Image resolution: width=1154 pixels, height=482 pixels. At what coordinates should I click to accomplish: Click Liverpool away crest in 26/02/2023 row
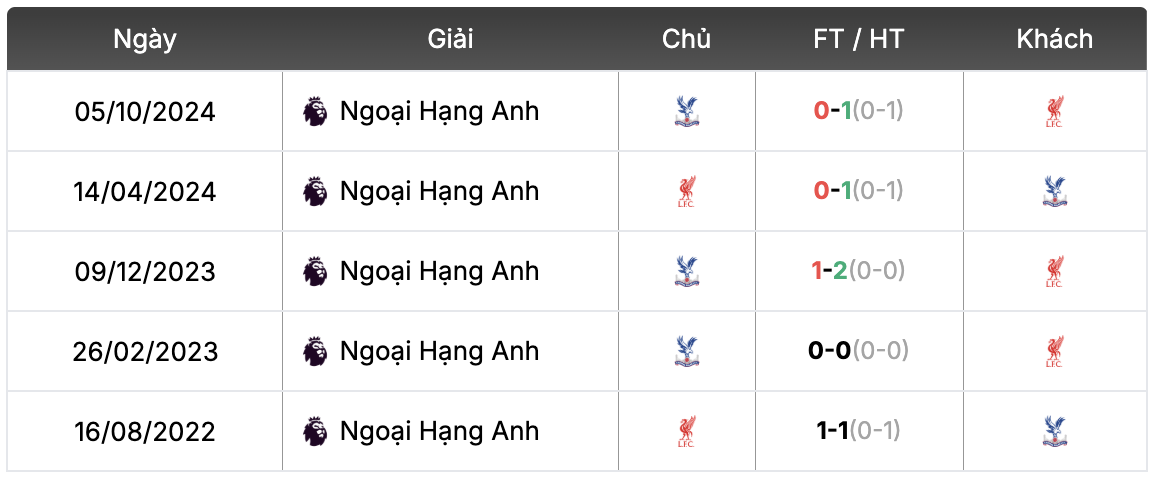pos(1055,351)
